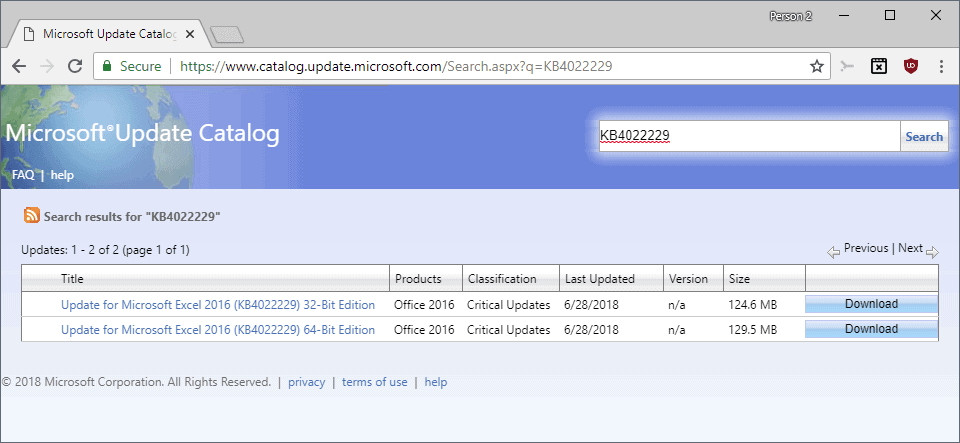Click the grey extension icon after the star

click(x=847, y=66)
